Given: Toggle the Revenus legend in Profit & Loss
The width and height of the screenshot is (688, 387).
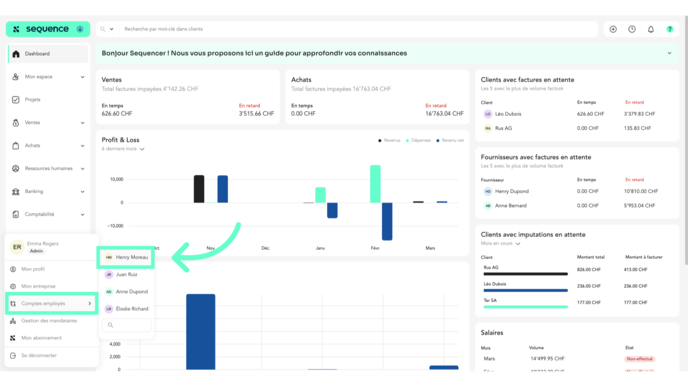Looking at the screenshot, I should (x=389, y=140).
